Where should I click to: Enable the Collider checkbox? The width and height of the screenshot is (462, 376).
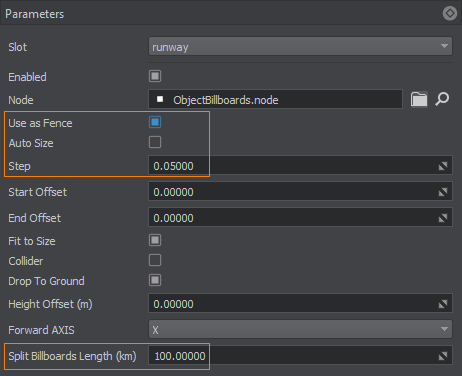pos(155,260)
